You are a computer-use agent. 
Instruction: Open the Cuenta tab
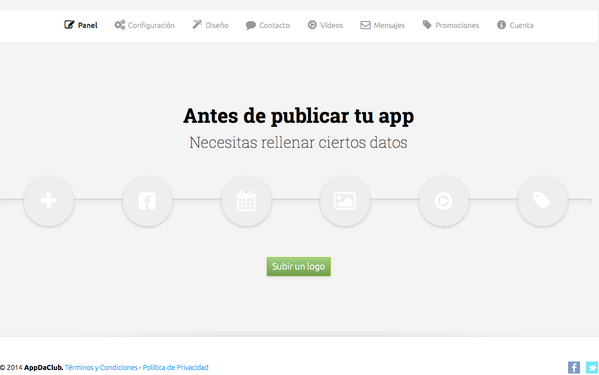(515, 25)
